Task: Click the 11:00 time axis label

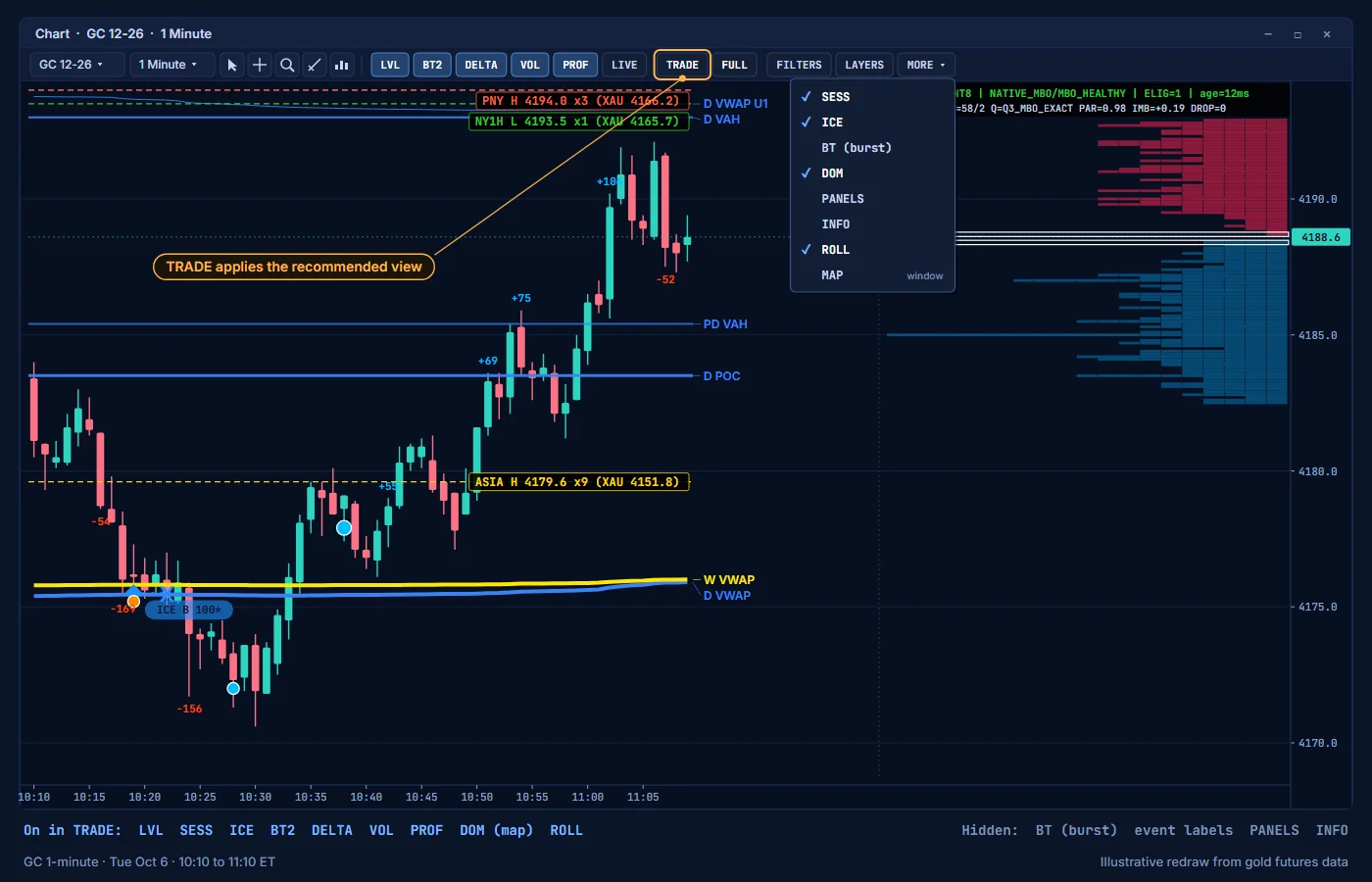Action: pyautogui.click(x=588, y=797)
